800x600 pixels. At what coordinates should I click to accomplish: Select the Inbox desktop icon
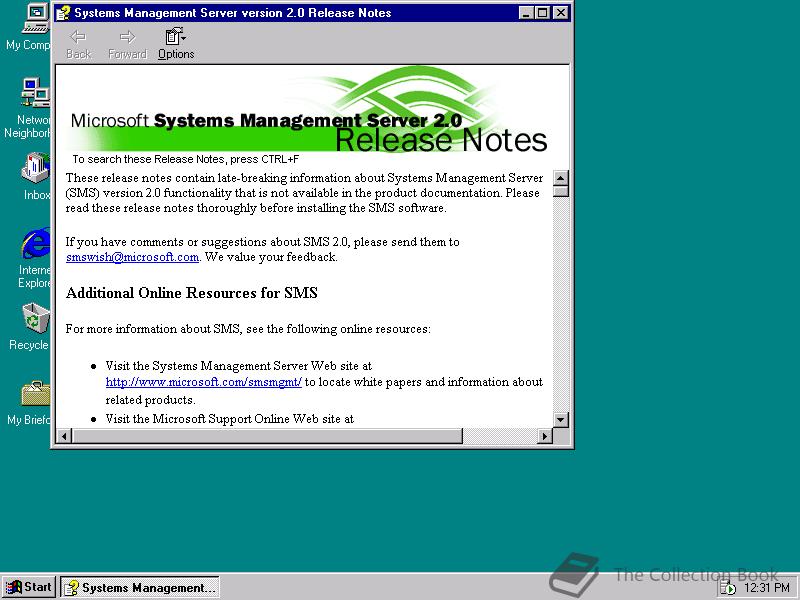[x=36, y=176]
